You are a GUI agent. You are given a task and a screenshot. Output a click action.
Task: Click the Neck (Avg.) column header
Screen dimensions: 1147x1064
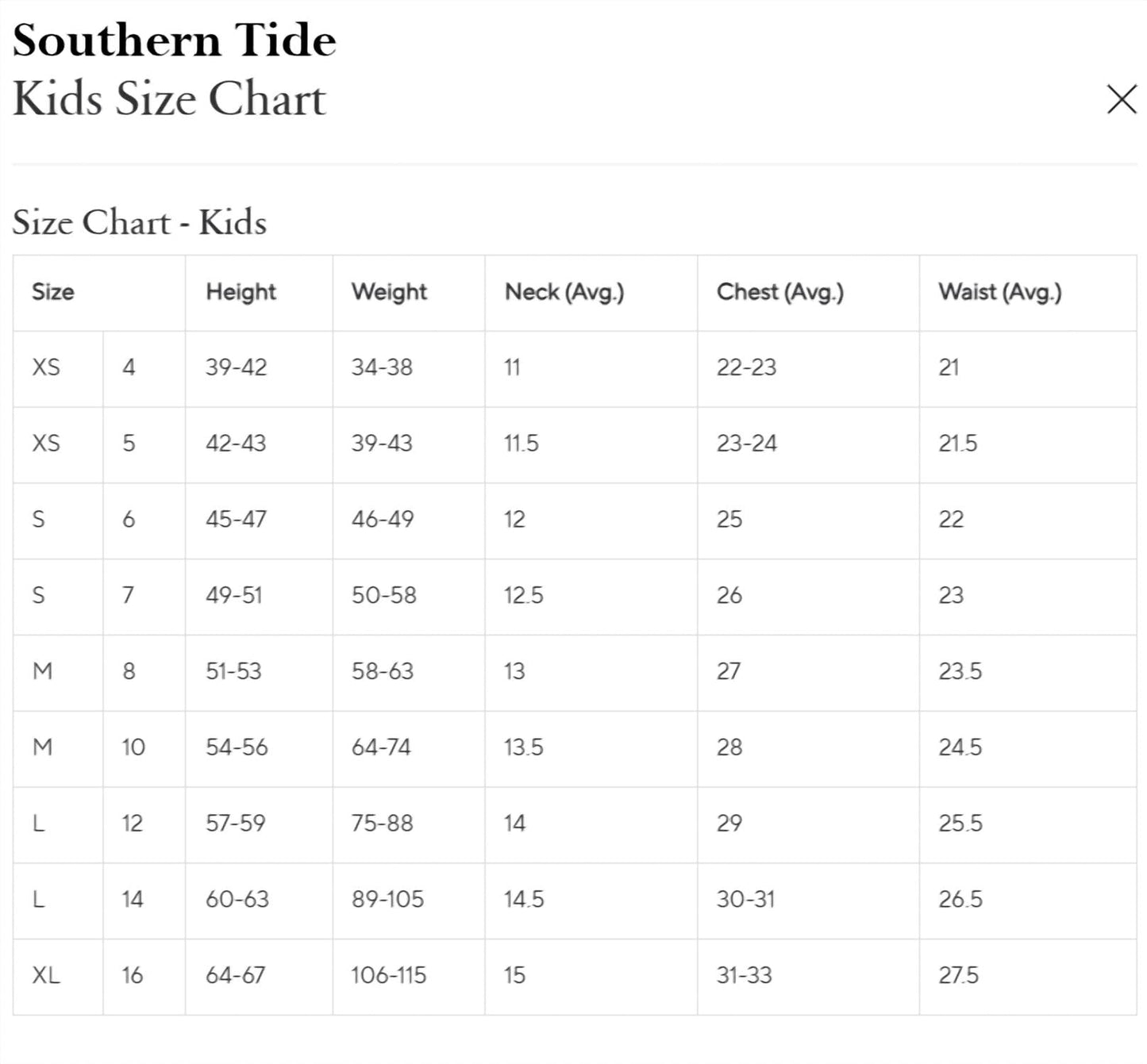pyautogui.click(x=564, y=292)
